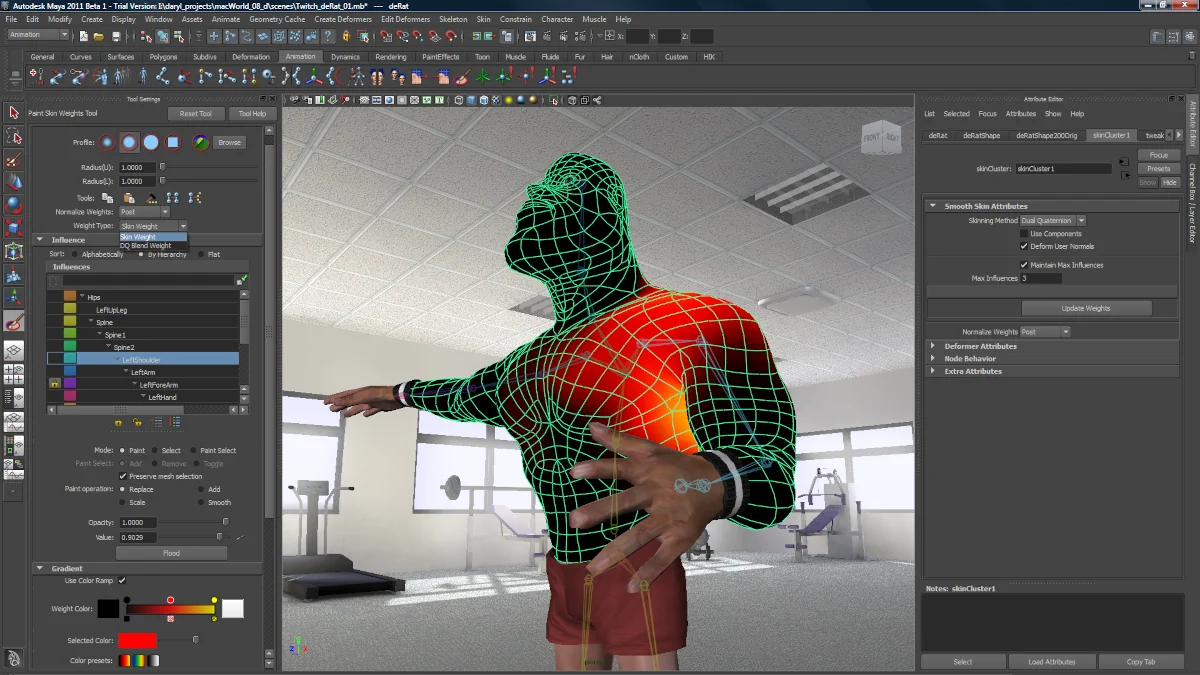Open the custom brush shape icon
Viewport: 1200px width, 675px height.
pos(201,142)
